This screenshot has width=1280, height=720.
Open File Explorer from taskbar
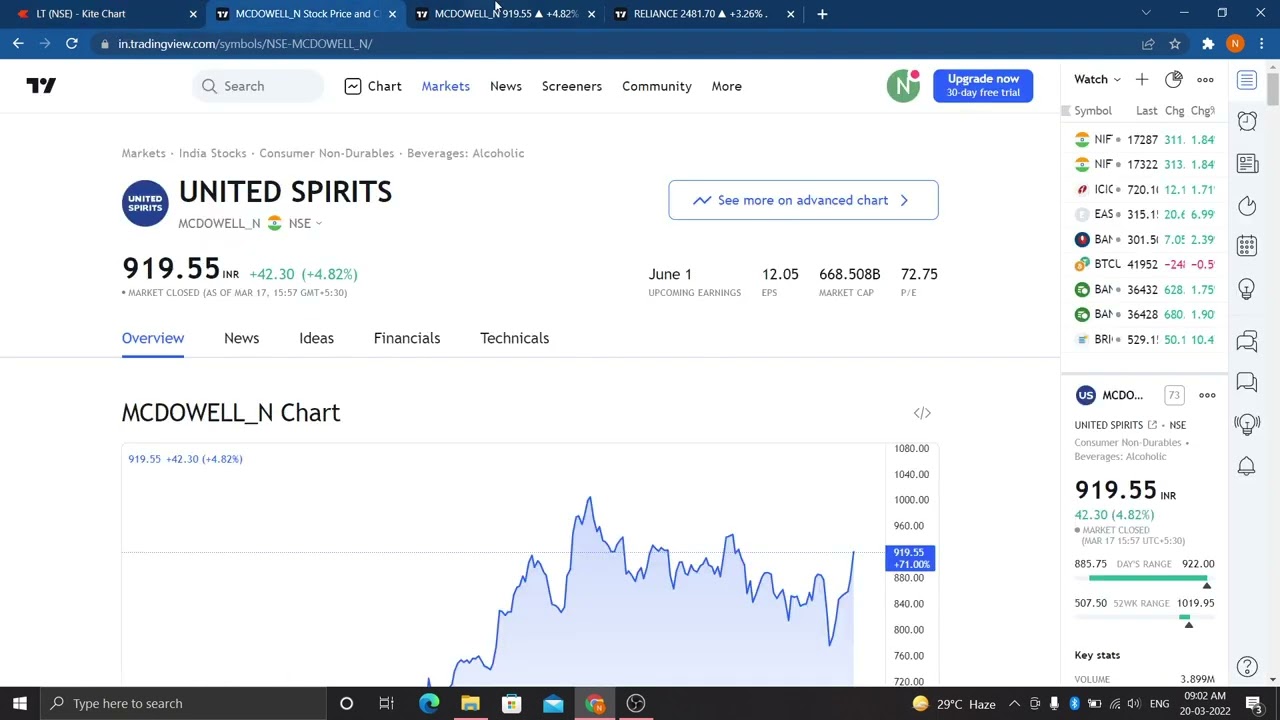click(470, 703)
